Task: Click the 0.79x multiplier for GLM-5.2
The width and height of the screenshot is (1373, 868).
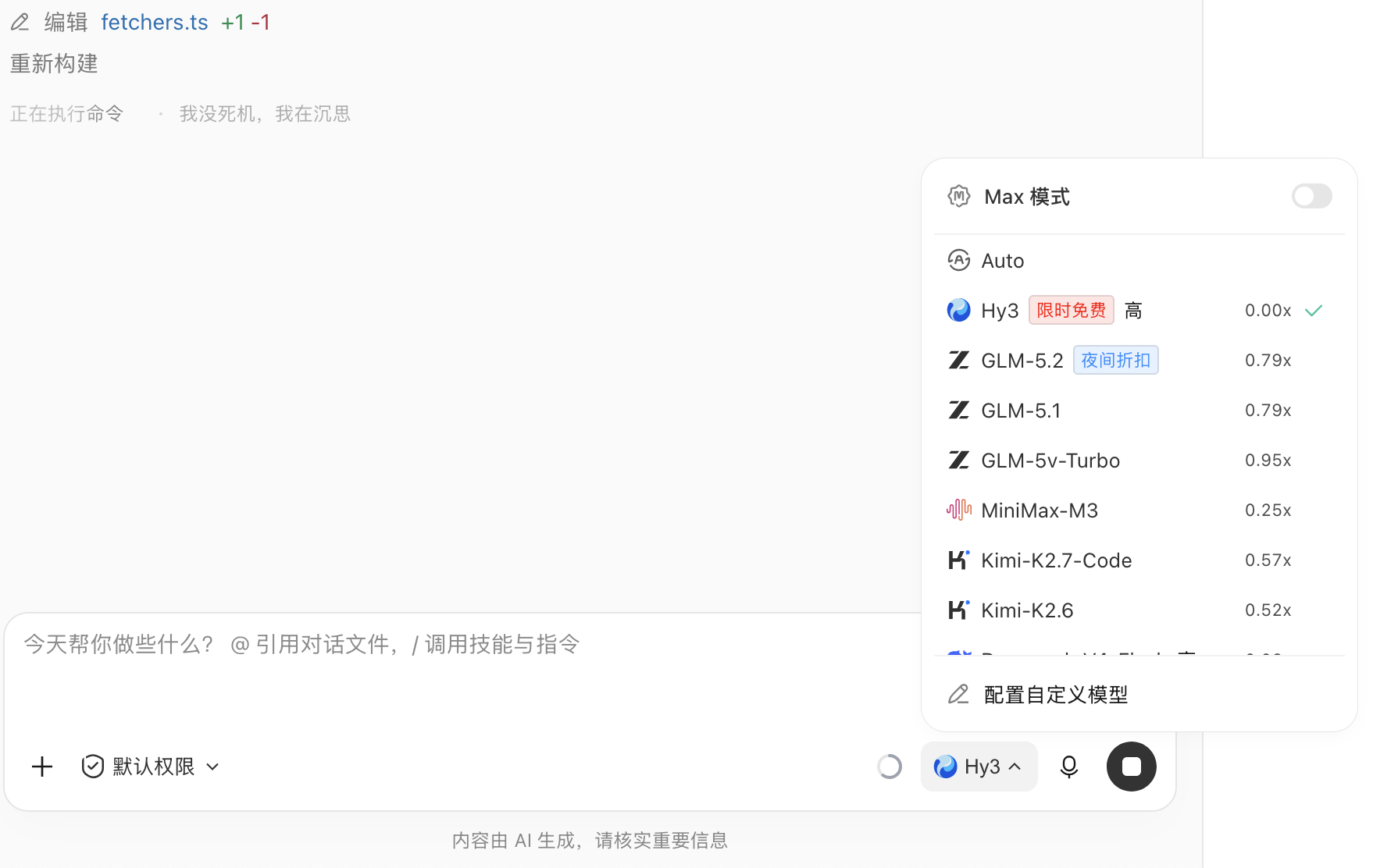Action: click(x=1268, y=361)
